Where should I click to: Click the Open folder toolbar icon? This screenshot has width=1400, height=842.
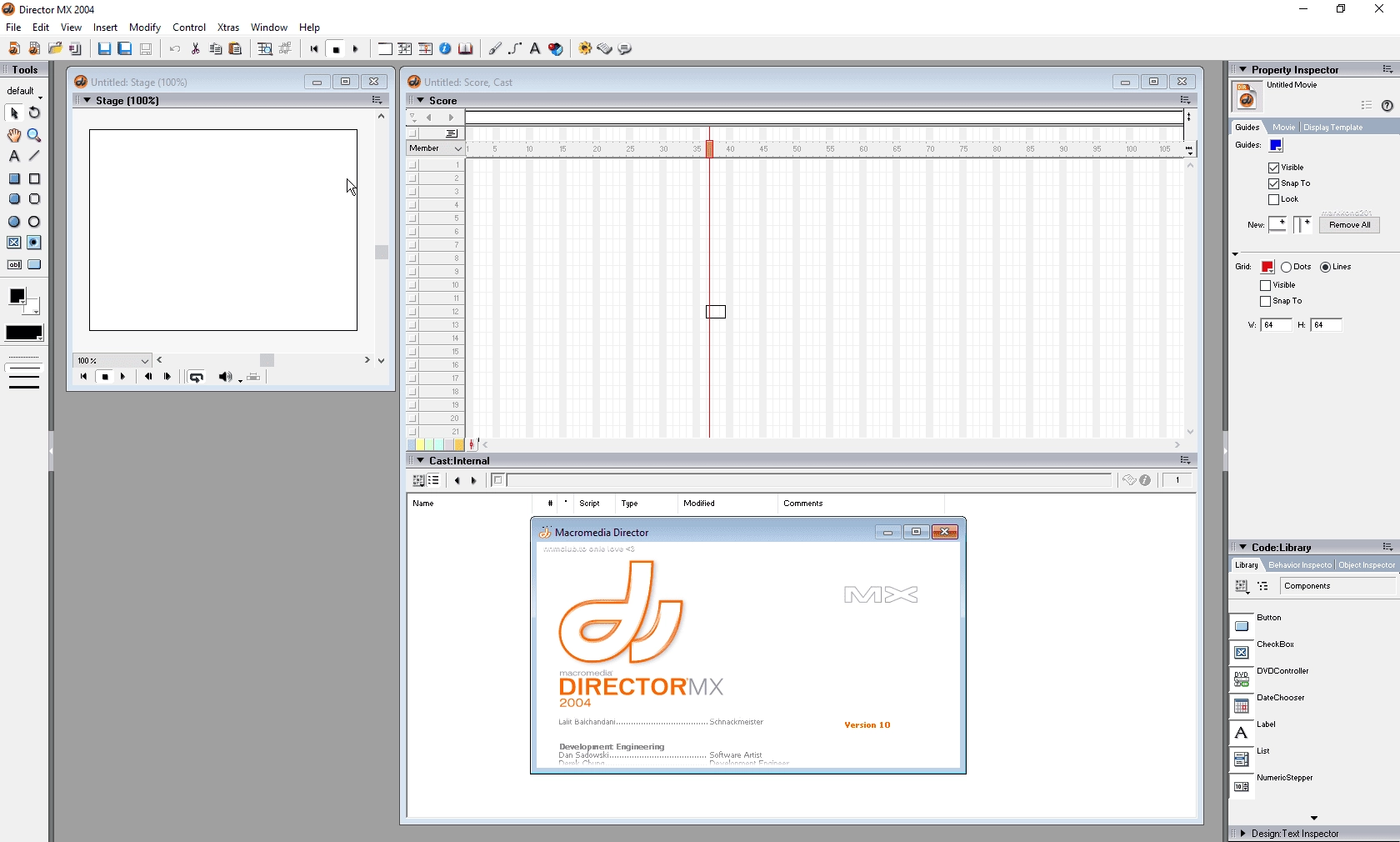(x=55, y=49)
